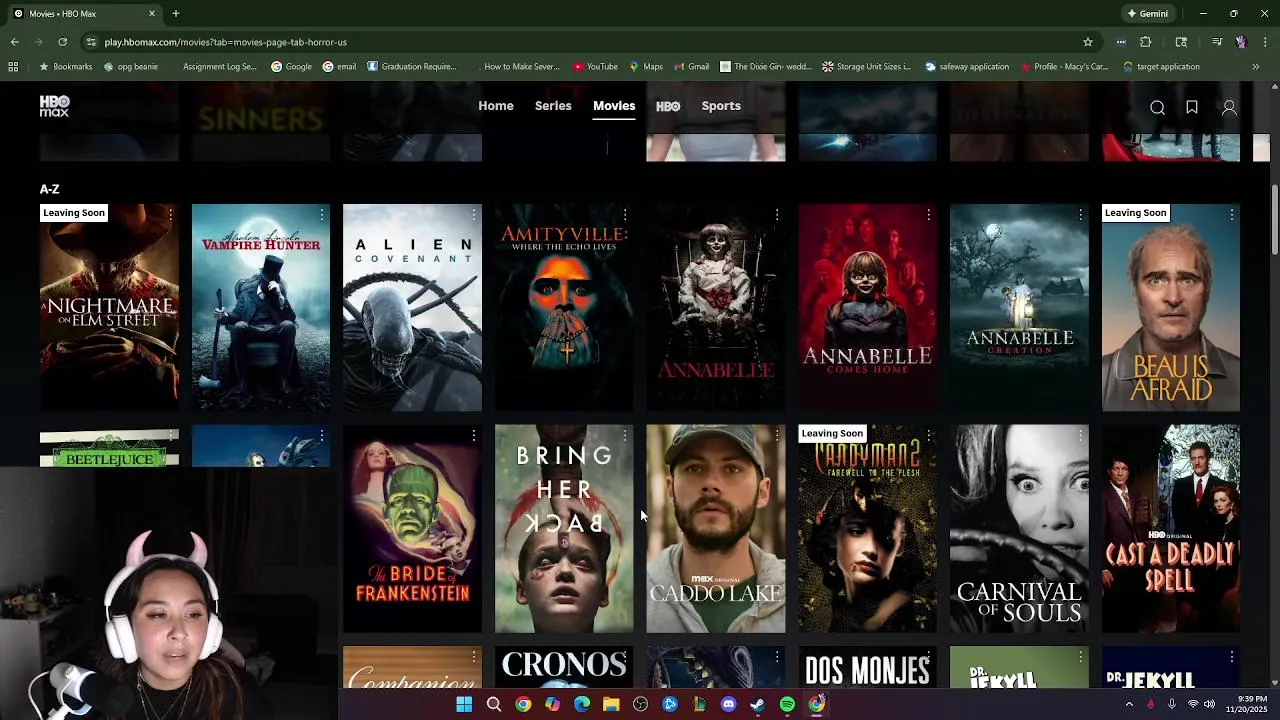1280x720 pixels.
Task: Go to the Home tab
Action: click(496, 106)
